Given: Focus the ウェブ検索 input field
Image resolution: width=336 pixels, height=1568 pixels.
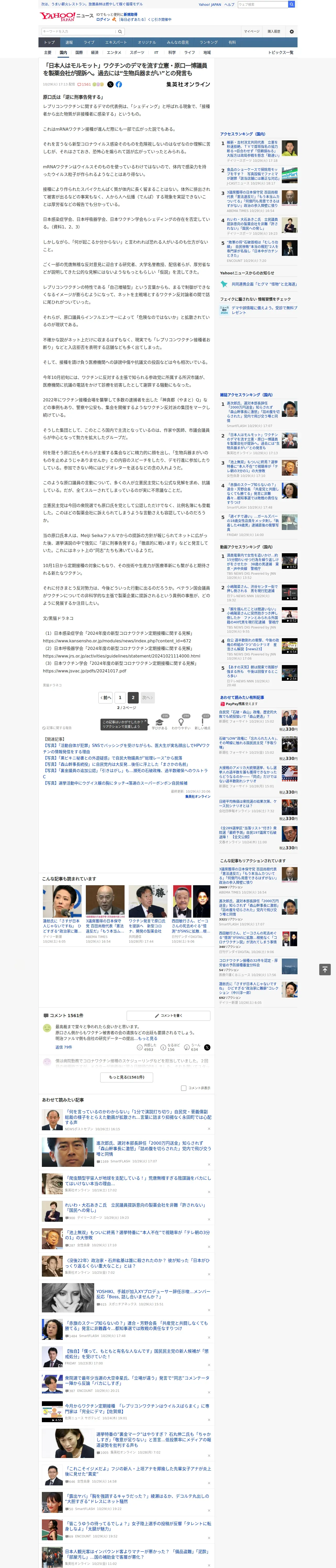Looking at the screenshot, I should [x=262, y=4].
